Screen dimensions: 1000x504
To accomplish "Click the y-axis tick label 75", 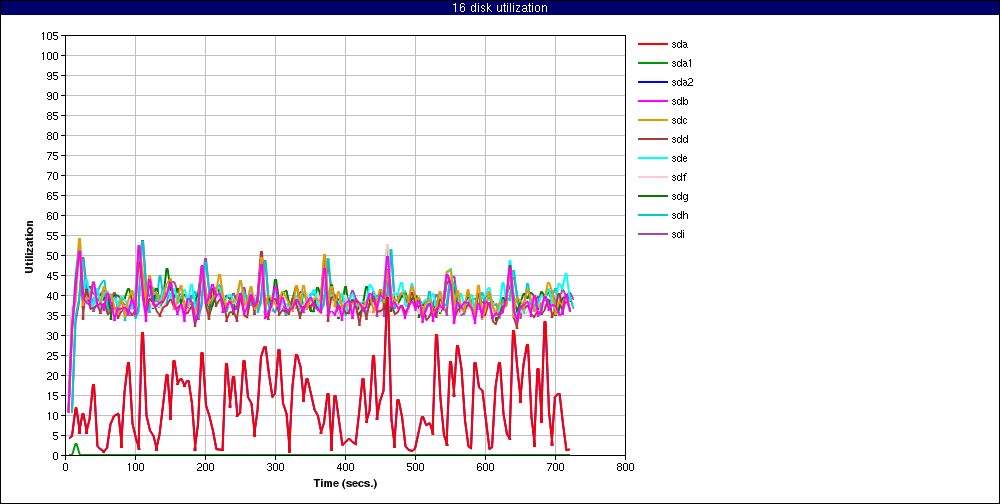I will (54, 156).
